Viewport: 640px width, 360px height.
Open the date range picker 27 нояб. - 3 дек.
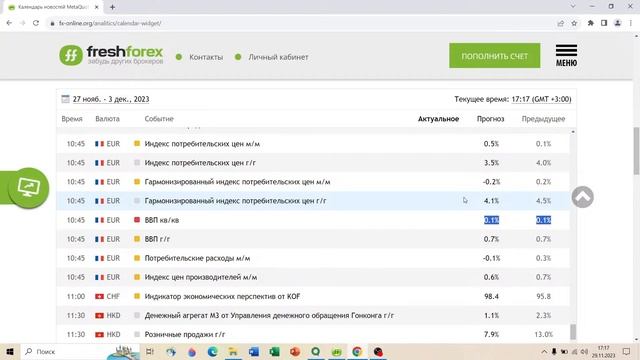pyautogui.click(x=111, y=99)
